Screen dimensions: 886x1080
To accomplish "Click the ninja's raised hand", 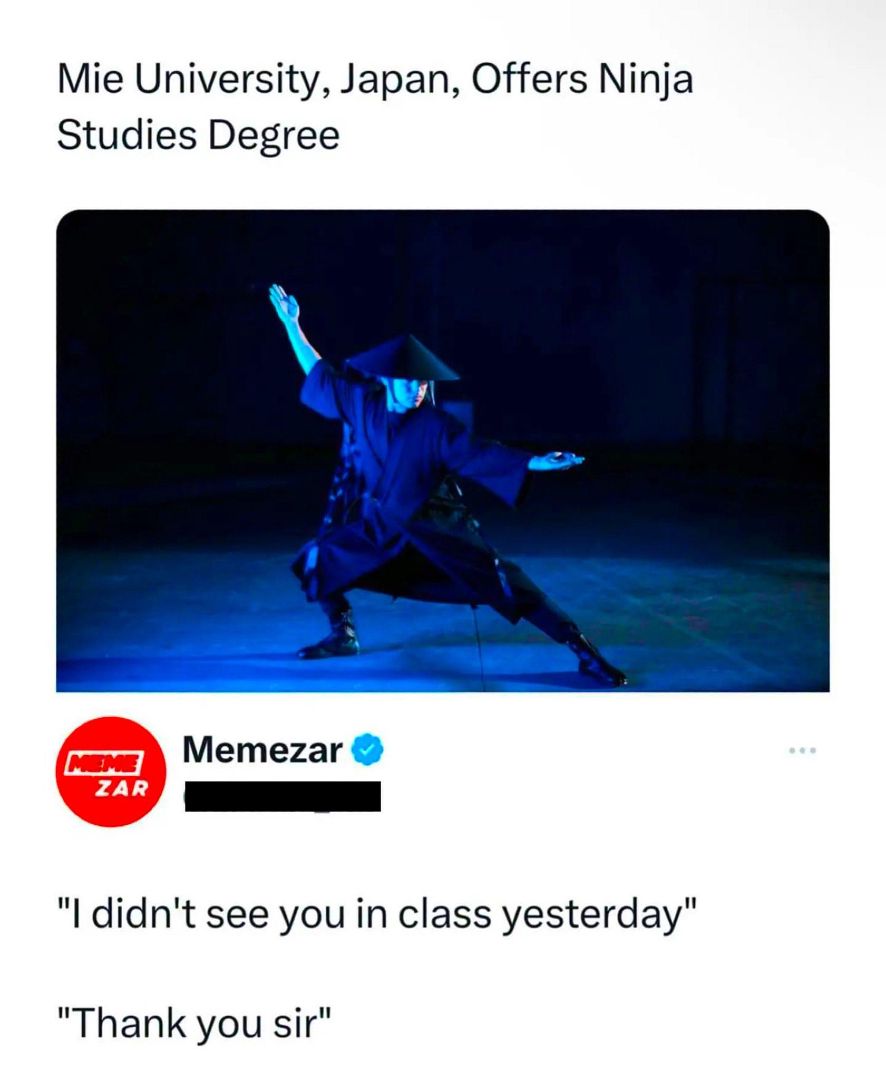I will 283,303.
